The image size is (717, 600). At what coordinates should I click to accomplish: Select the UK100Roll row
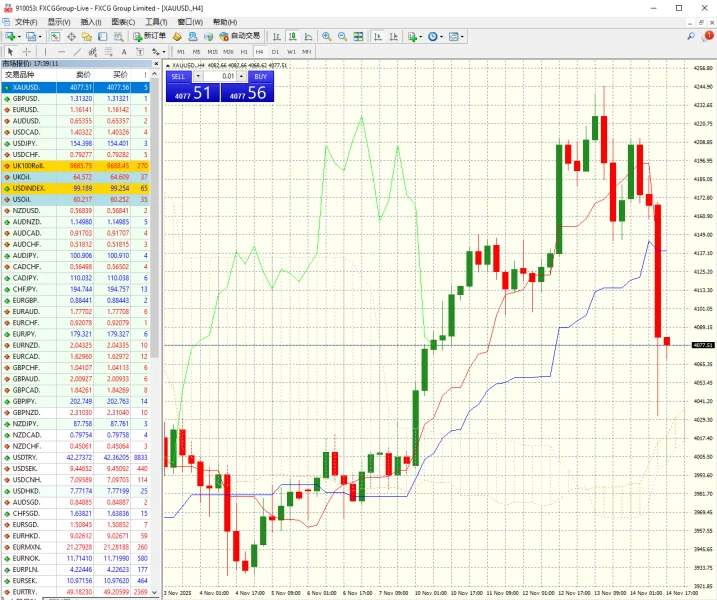point(75,166)
